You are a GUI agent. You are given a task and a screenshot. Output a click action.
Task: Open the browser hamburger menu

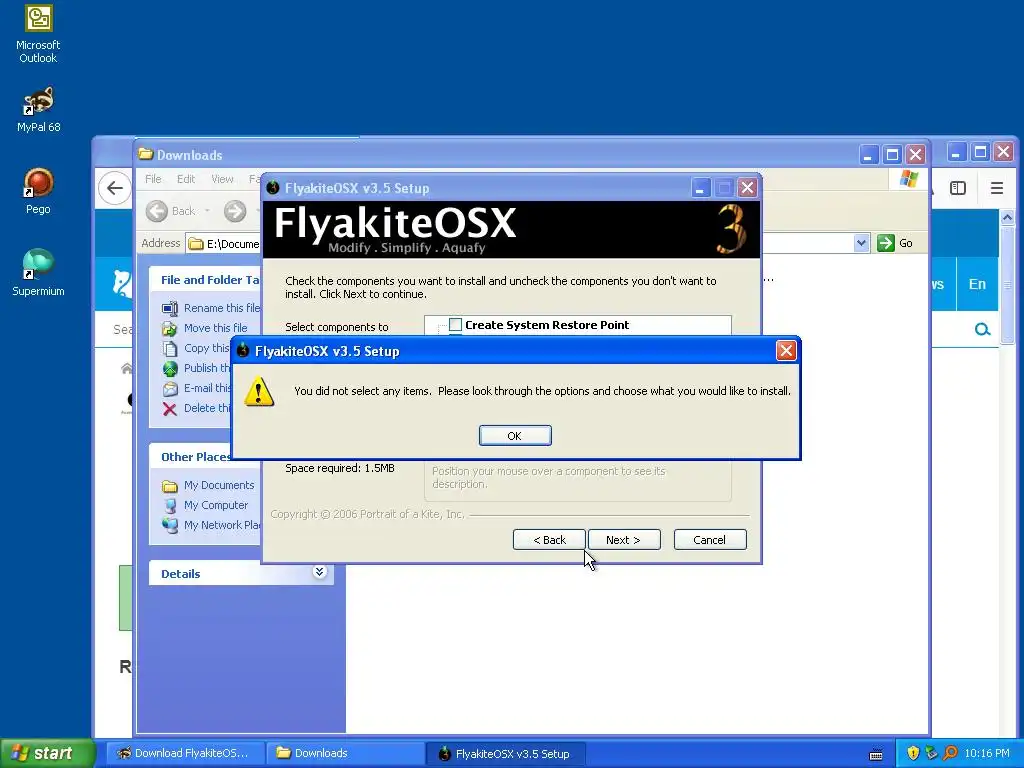(x=997, y=188)
